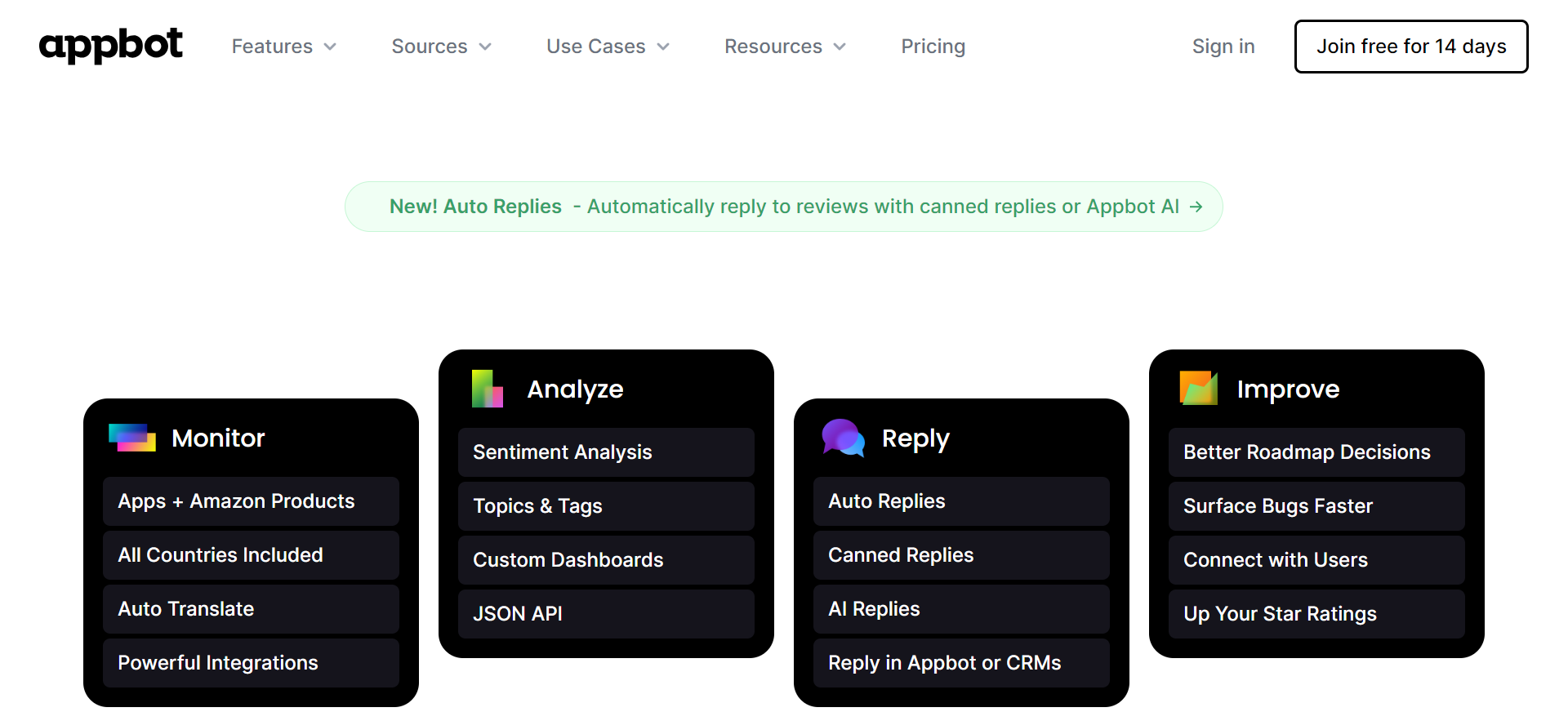Open the Sources menu
The image size is (1568, 712).
[x=442, y=47]
